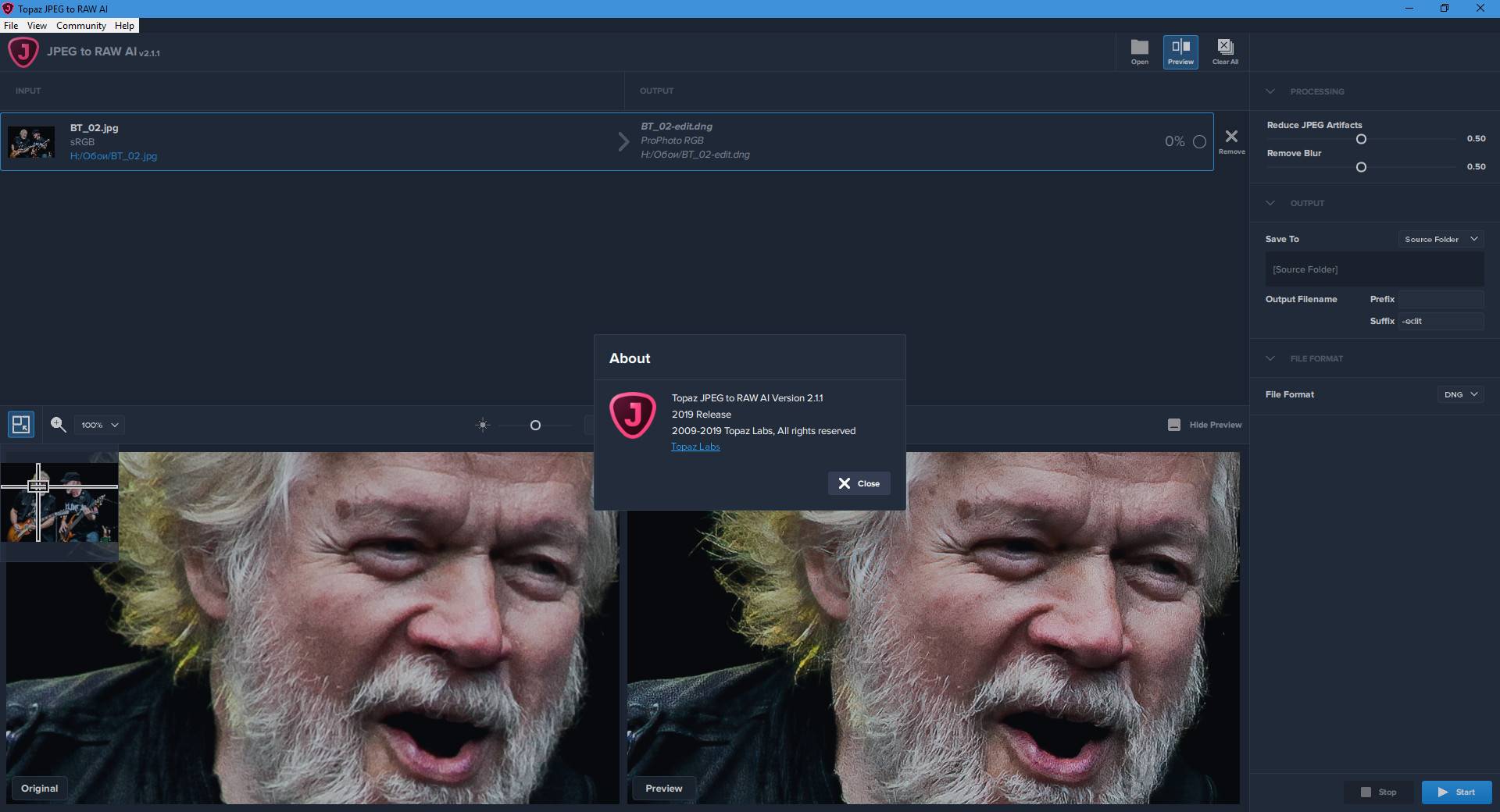The image size is (1500, 812).
Task: Adjust the preview brightness slider
Action: [535, 426]
